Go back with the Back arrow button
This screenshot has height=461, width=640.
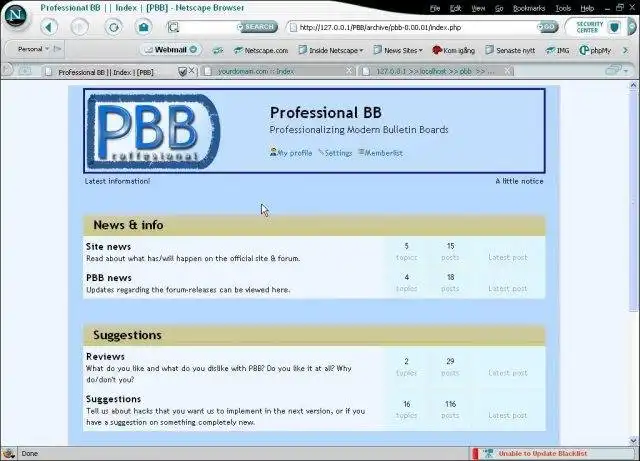pos(49,27)
